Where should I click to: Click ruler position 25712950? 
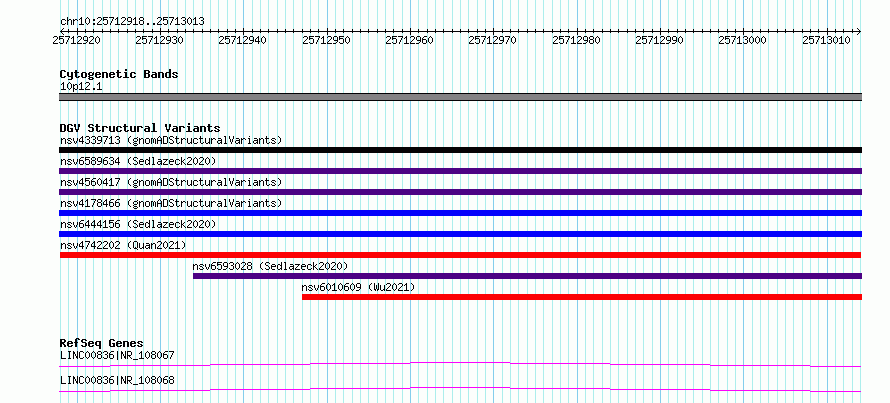[326, 40]
